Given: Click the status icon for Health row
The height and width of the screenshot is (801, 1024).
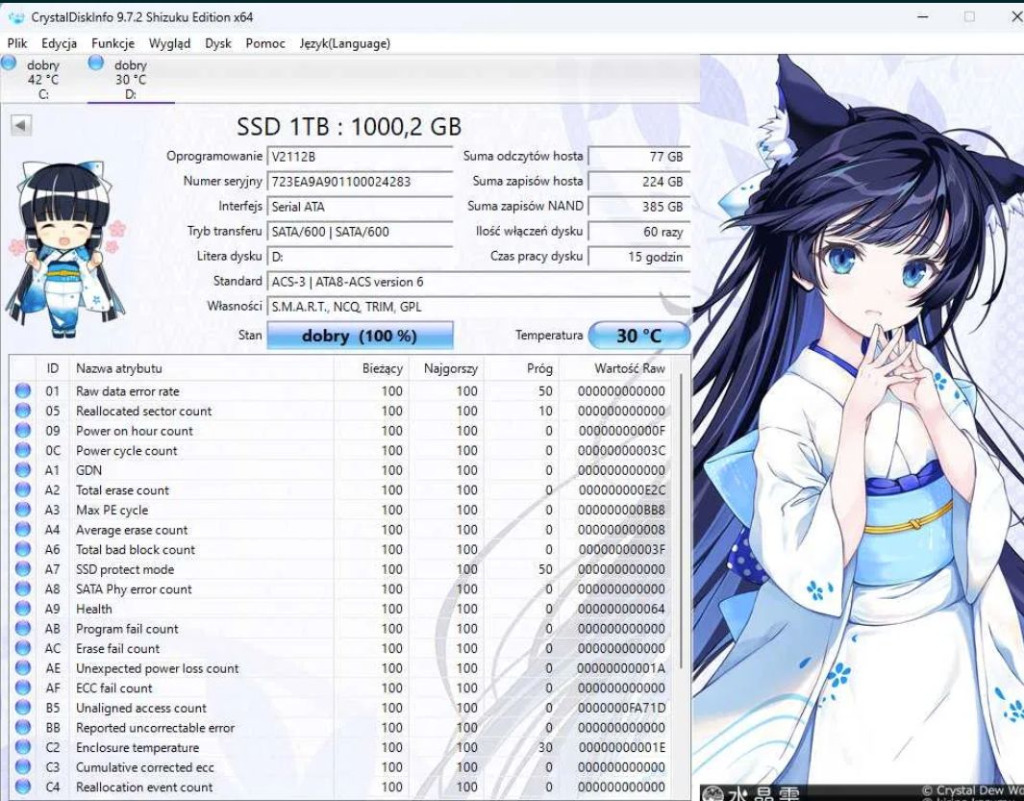Looking at the screenshot, I should point(23,608).
